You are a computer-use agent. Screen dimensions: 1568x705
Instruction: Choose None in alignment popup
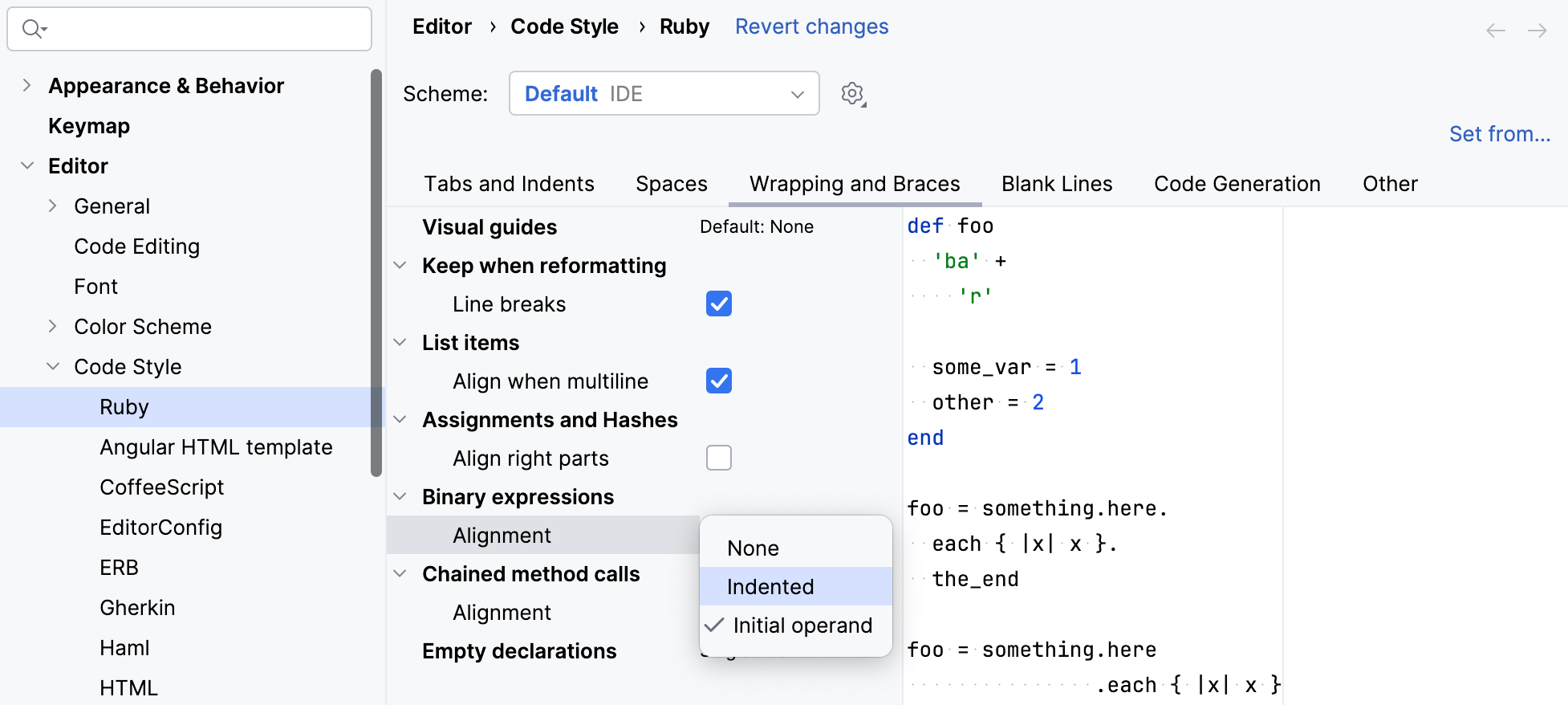tap(753, 548)
